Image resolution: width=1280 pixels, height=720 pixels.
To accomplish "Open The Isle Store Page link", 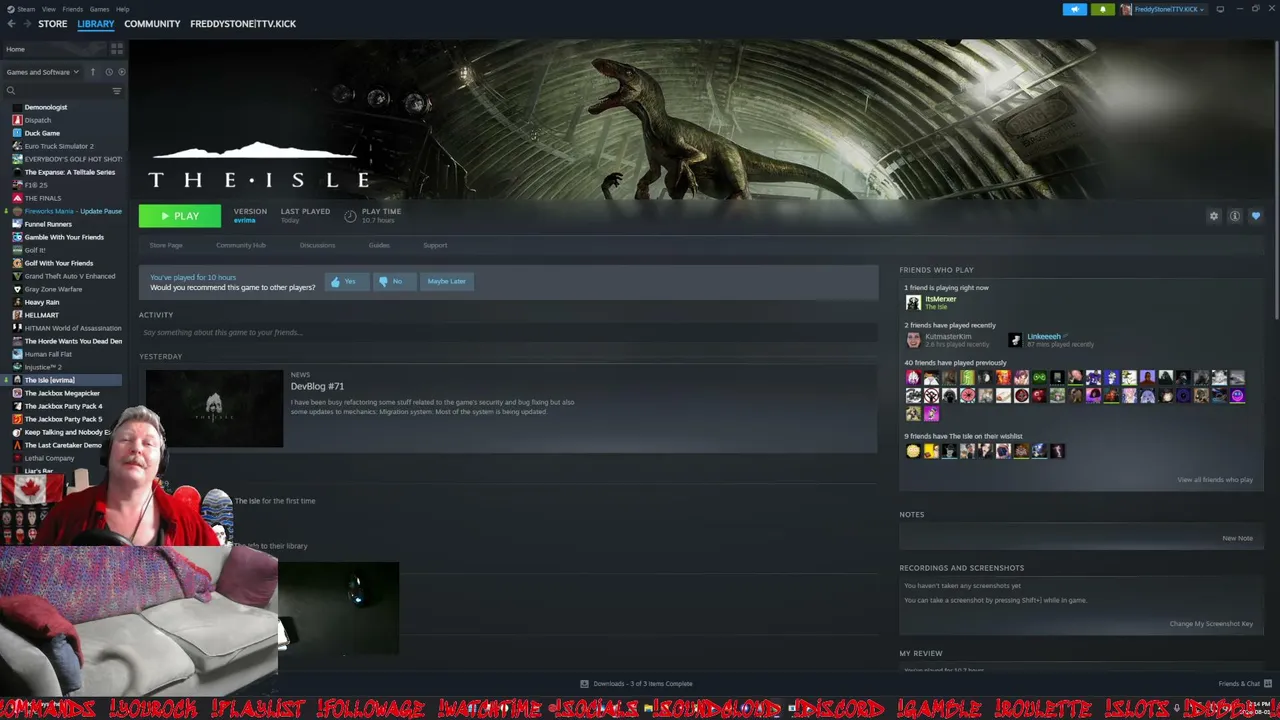I will [x=166, y=245].
